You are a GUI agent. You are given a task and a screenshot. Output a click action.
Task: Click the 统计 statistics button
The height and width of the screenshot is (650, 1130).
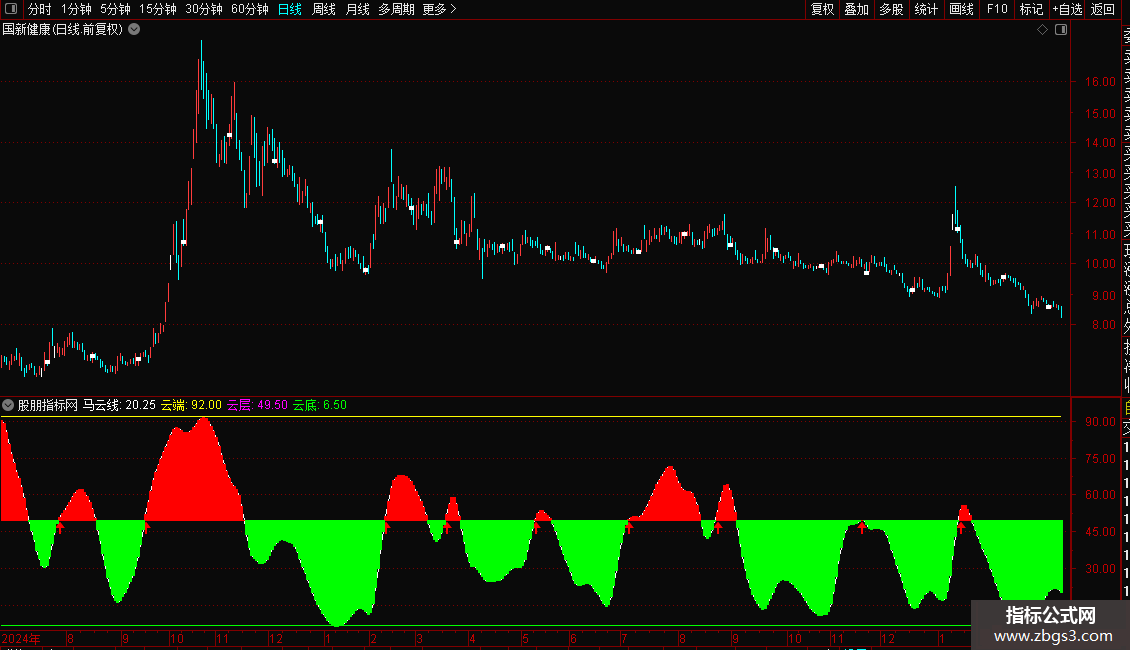coord(926,9)
